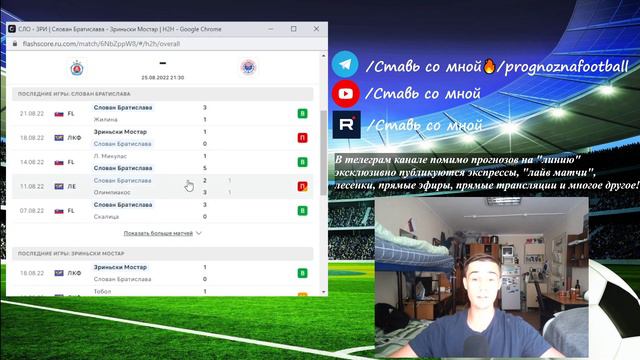Click Slovakia flag in 21.08.22 row
Screen dimensions: 640x360
point(59,114)
